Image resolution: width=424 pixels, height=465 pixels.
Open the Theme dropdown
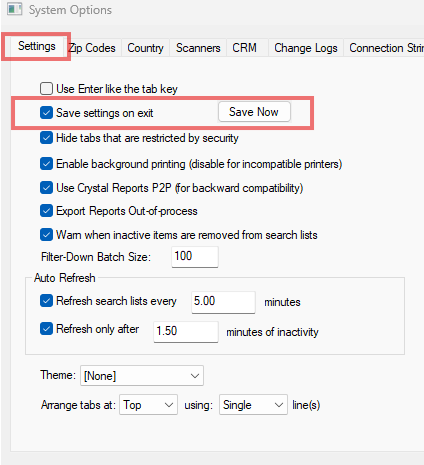pyautogui.click(x=142, y=376)
